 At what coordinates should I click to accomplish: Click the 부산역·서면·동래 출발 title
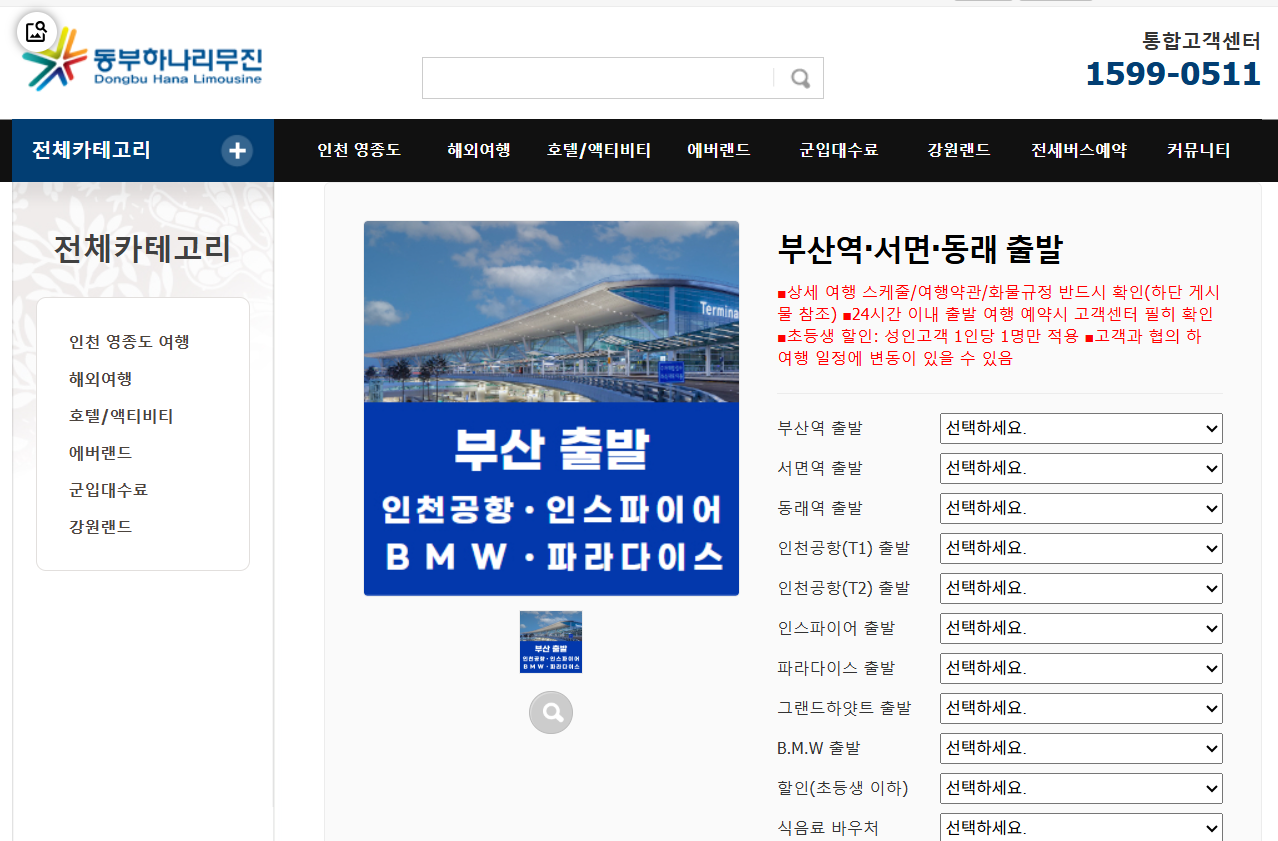click(x=920, y=249)
